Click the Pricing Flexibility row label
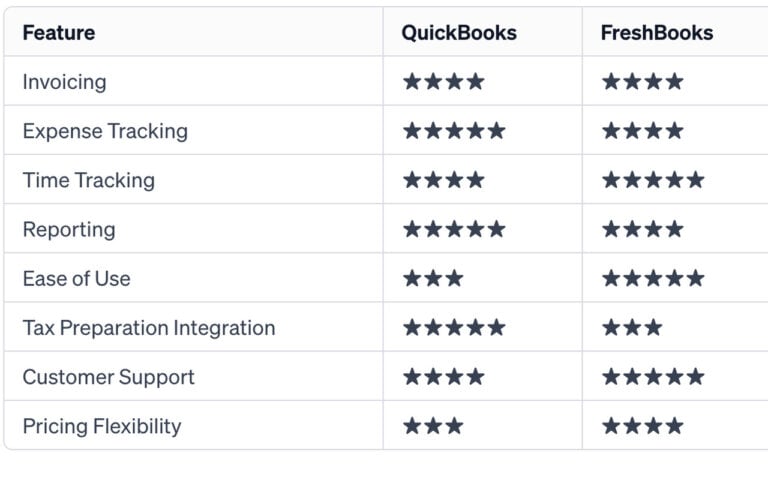Screen dimensions: 768x480 coord(102,426)
